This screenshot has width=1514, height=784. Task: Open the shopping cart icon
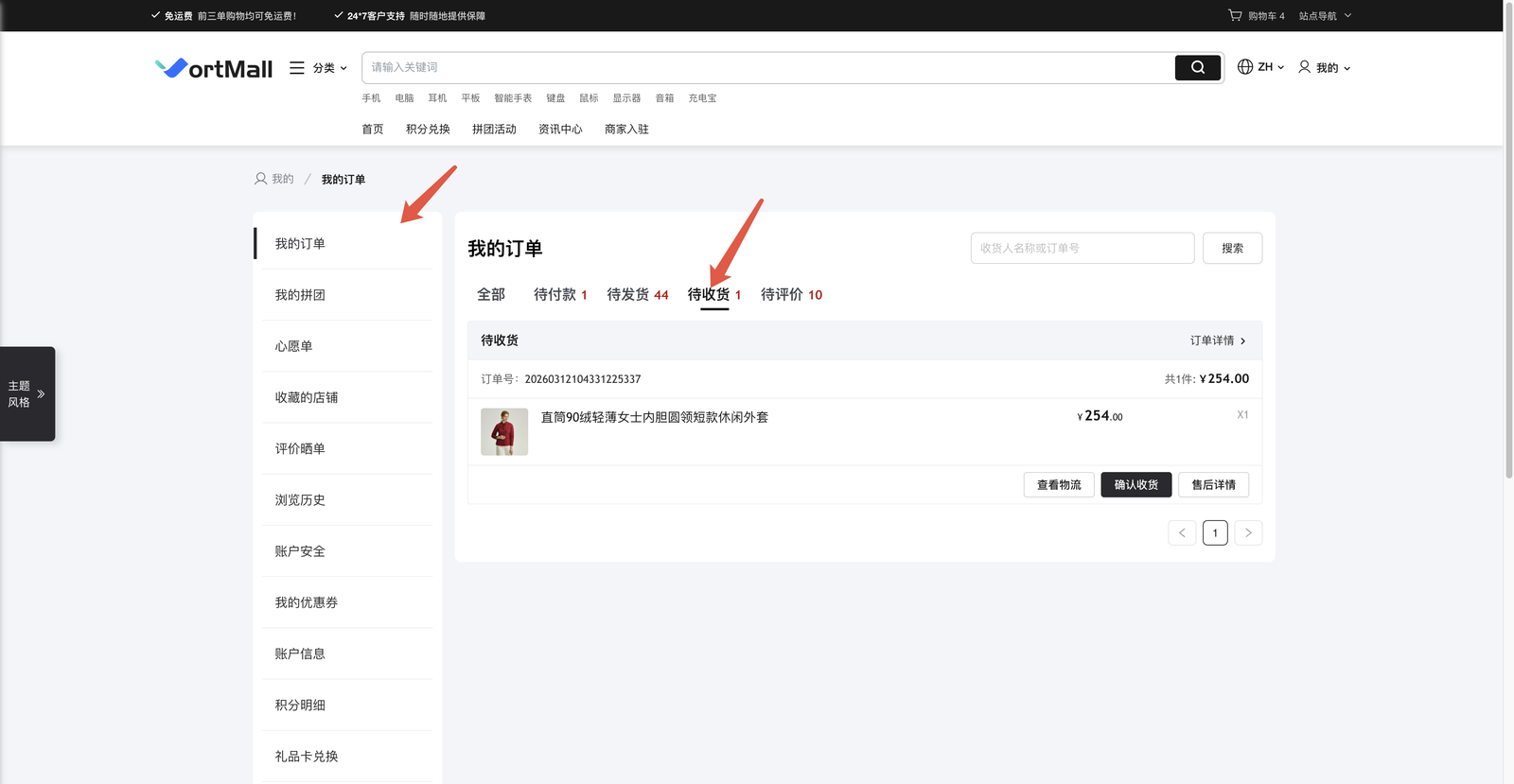1235,15
